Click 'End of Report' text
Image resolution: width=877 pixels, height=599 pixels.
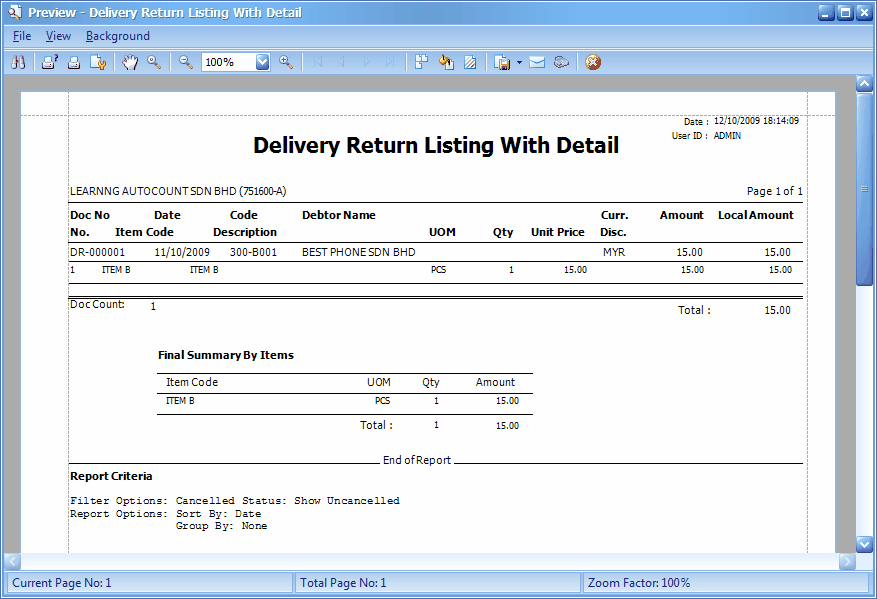coord(417,460)
